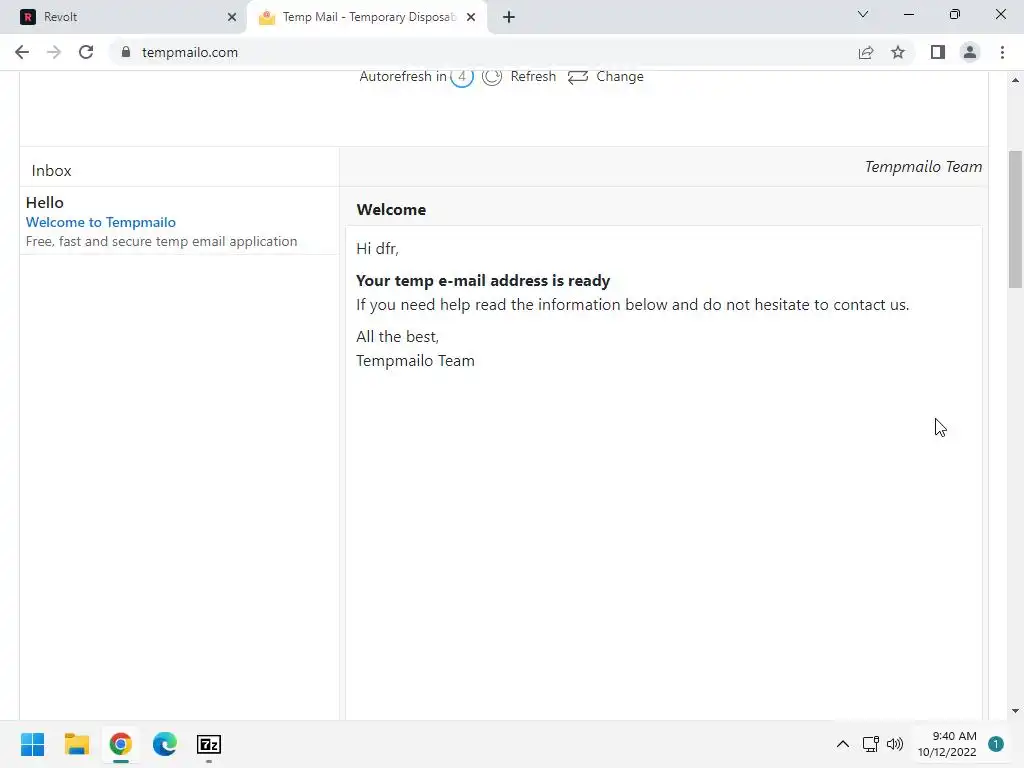
Task: Click 'Your temp e-mail address is ready'
Action: tap(483, 280)
